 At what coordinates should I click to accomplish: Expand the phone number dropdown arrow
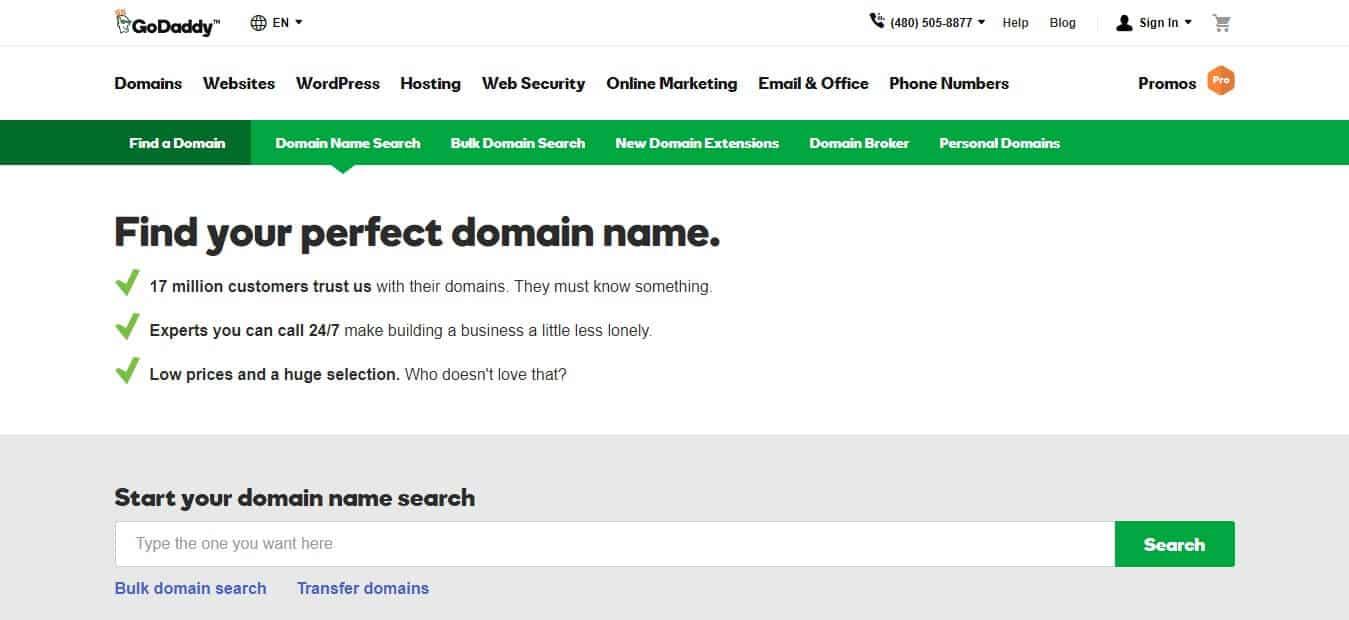coord(981,22)
